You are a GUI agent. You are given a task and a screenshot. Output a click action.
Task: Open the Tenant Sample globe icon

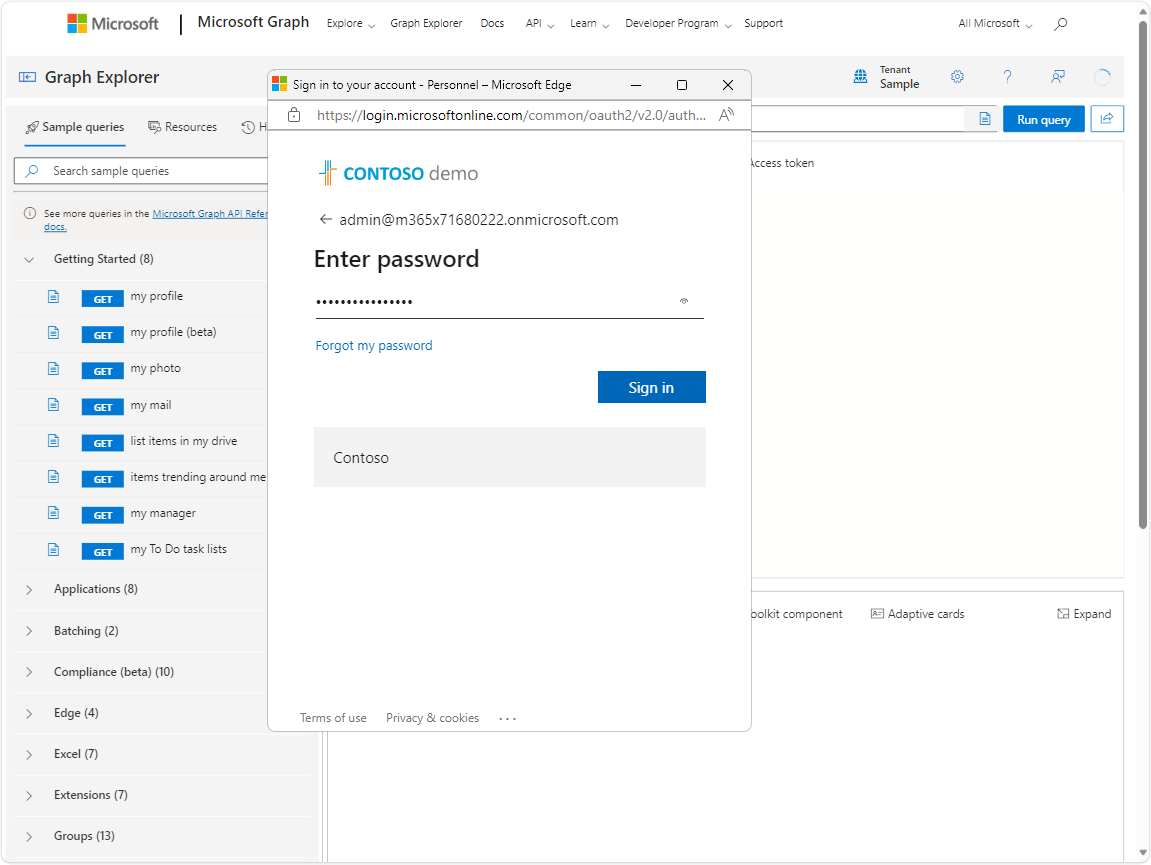coord(860,76)
